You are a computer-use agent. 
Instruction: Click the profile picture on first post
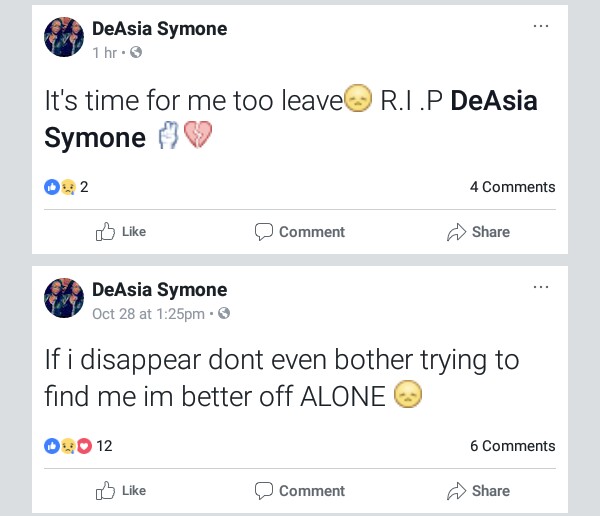[x=64, y=38]
